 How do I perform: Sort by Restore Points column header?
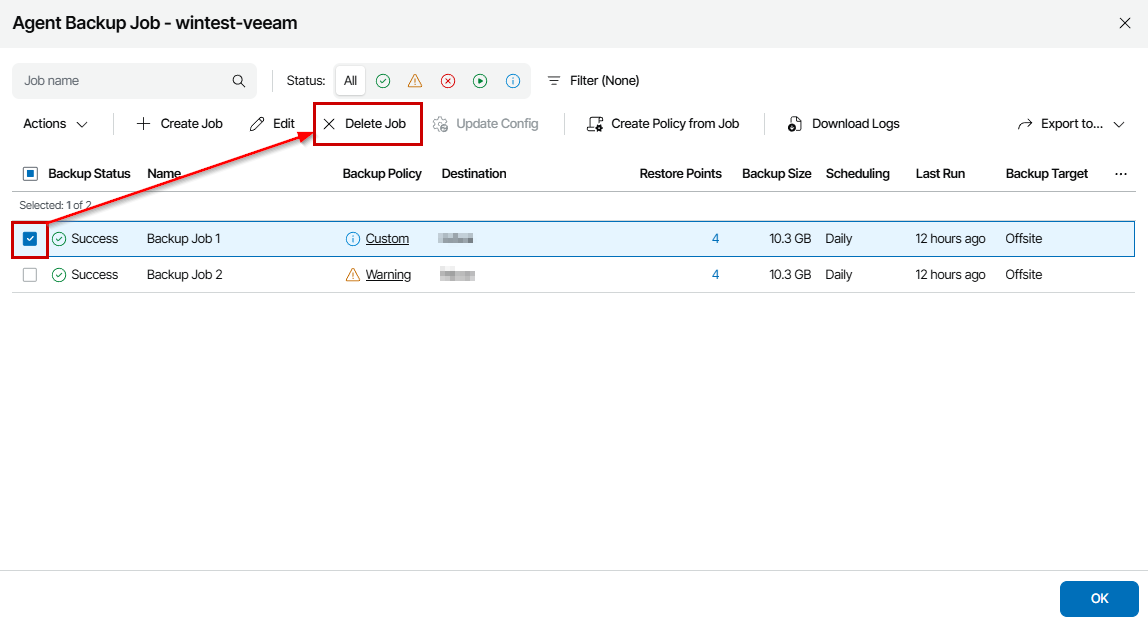tap(680, 174)
